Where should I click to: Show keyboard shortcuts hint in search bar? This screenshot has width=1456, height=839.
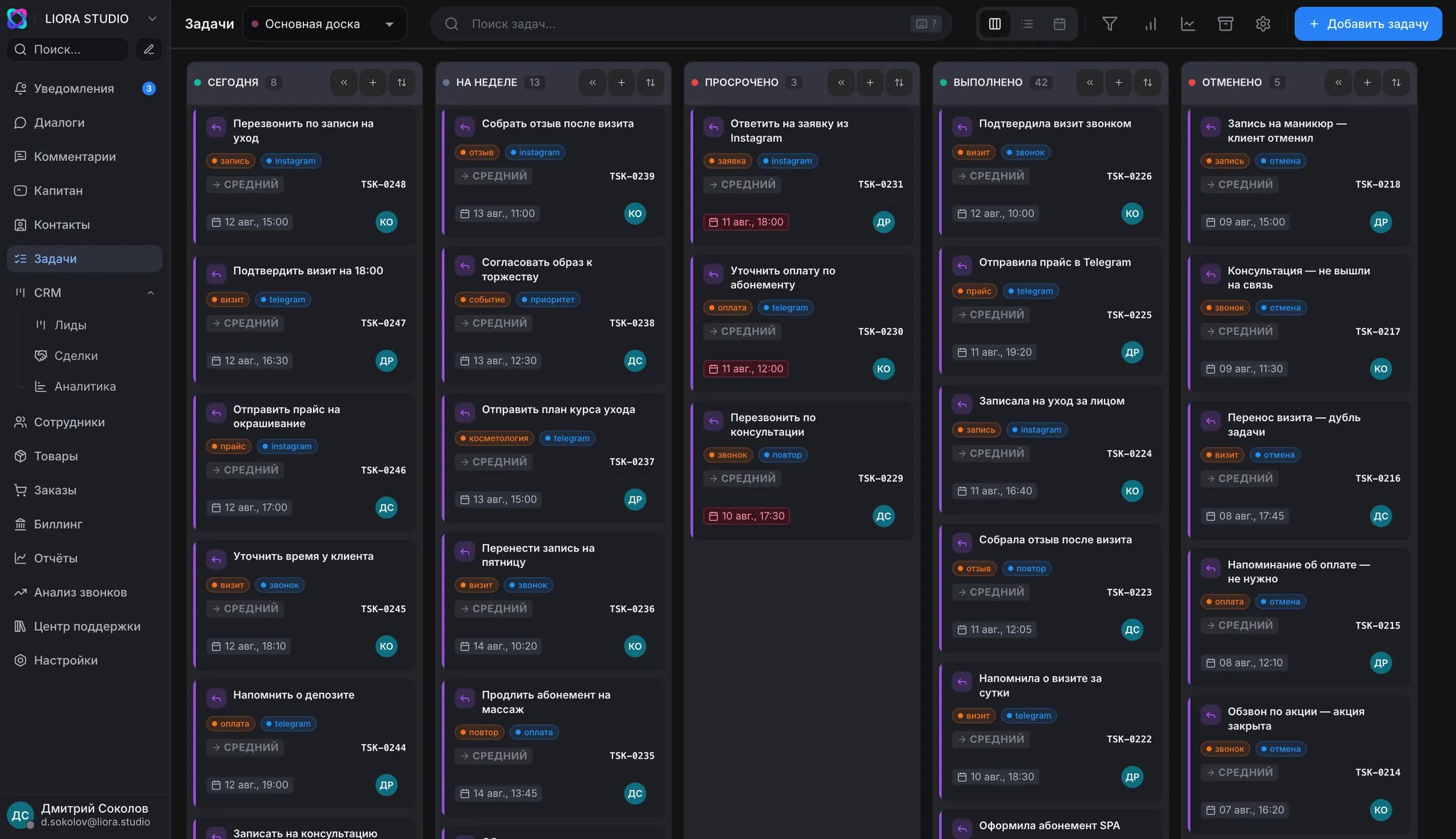pos(926,24)
